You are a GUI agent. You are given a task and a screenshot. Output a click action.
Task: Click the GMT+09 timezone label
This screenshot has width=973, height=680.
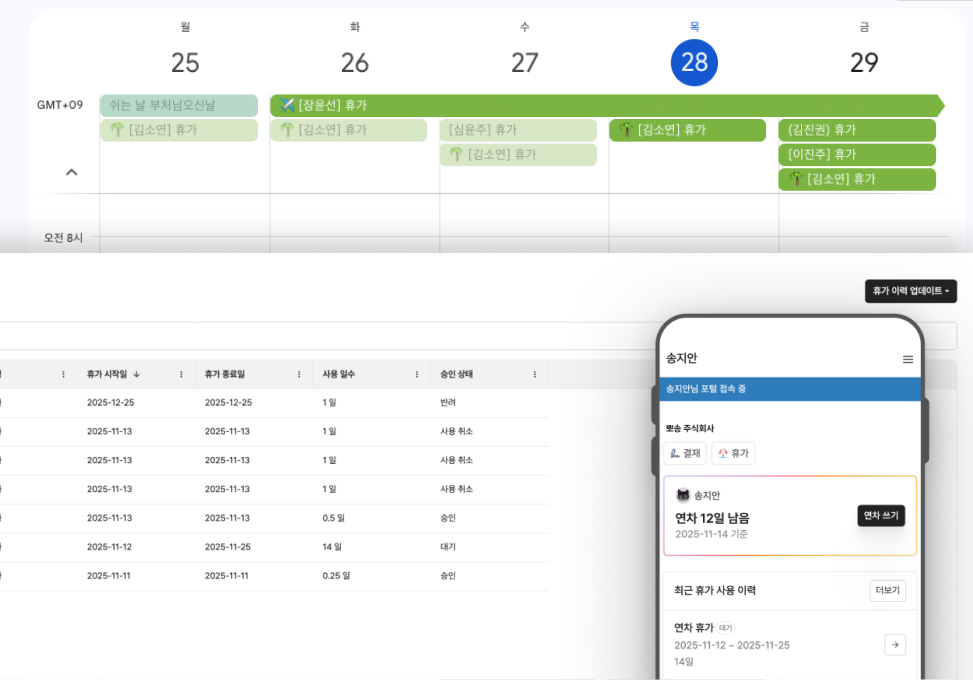tap(60, 105)
